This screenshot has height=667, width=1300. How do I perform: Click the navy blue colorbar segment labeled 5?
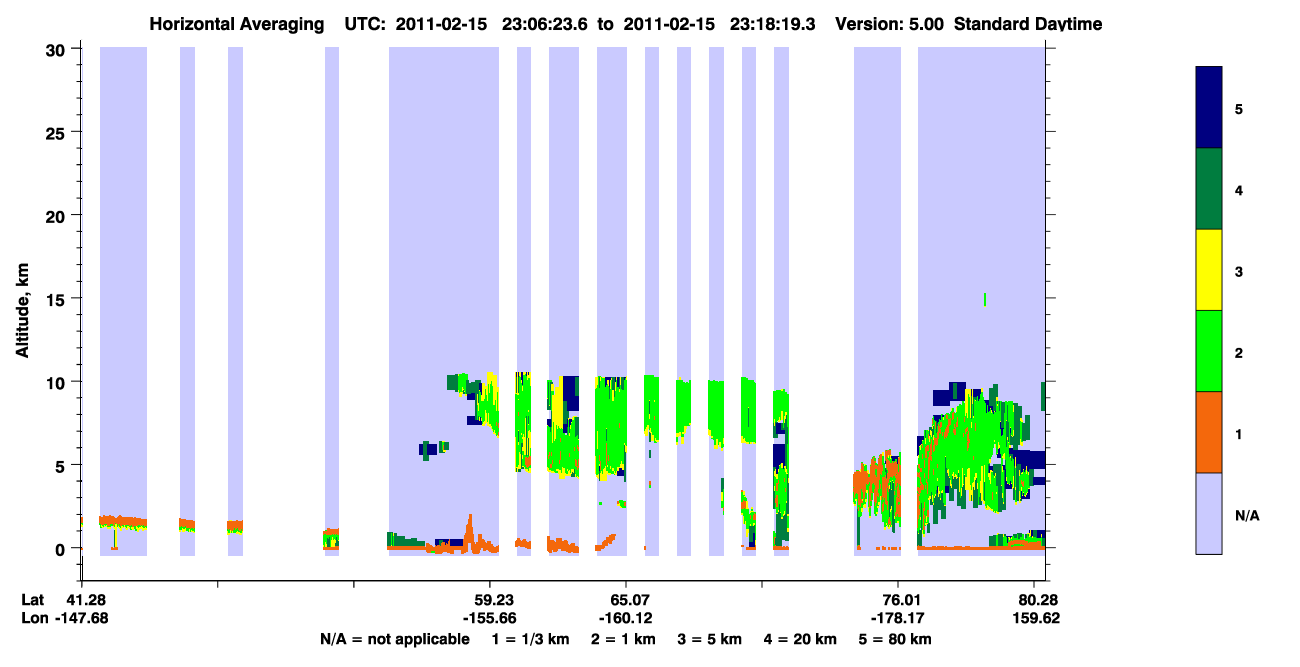1209,108
